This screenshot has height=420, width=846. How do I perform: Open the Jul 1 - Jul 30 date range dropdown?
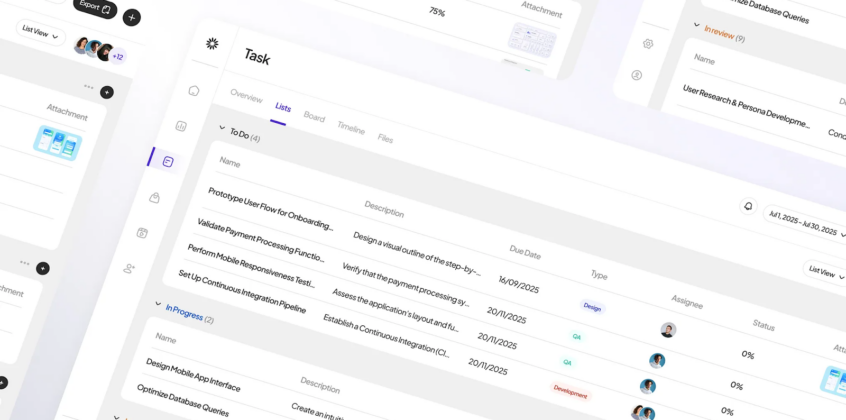click(806, 223)
